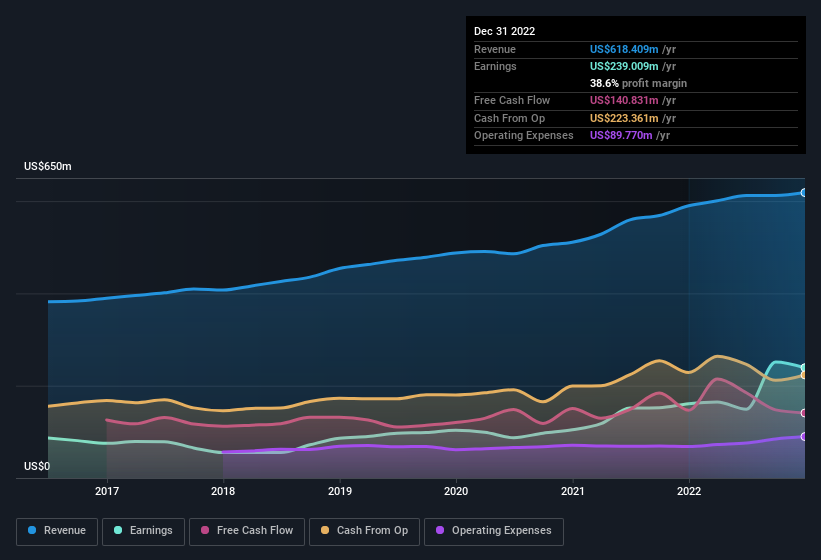Click the teal Earnings endpoint marker
Viewport: 821px width, 560px height.
pyautogui.click(x=804, y=367)
